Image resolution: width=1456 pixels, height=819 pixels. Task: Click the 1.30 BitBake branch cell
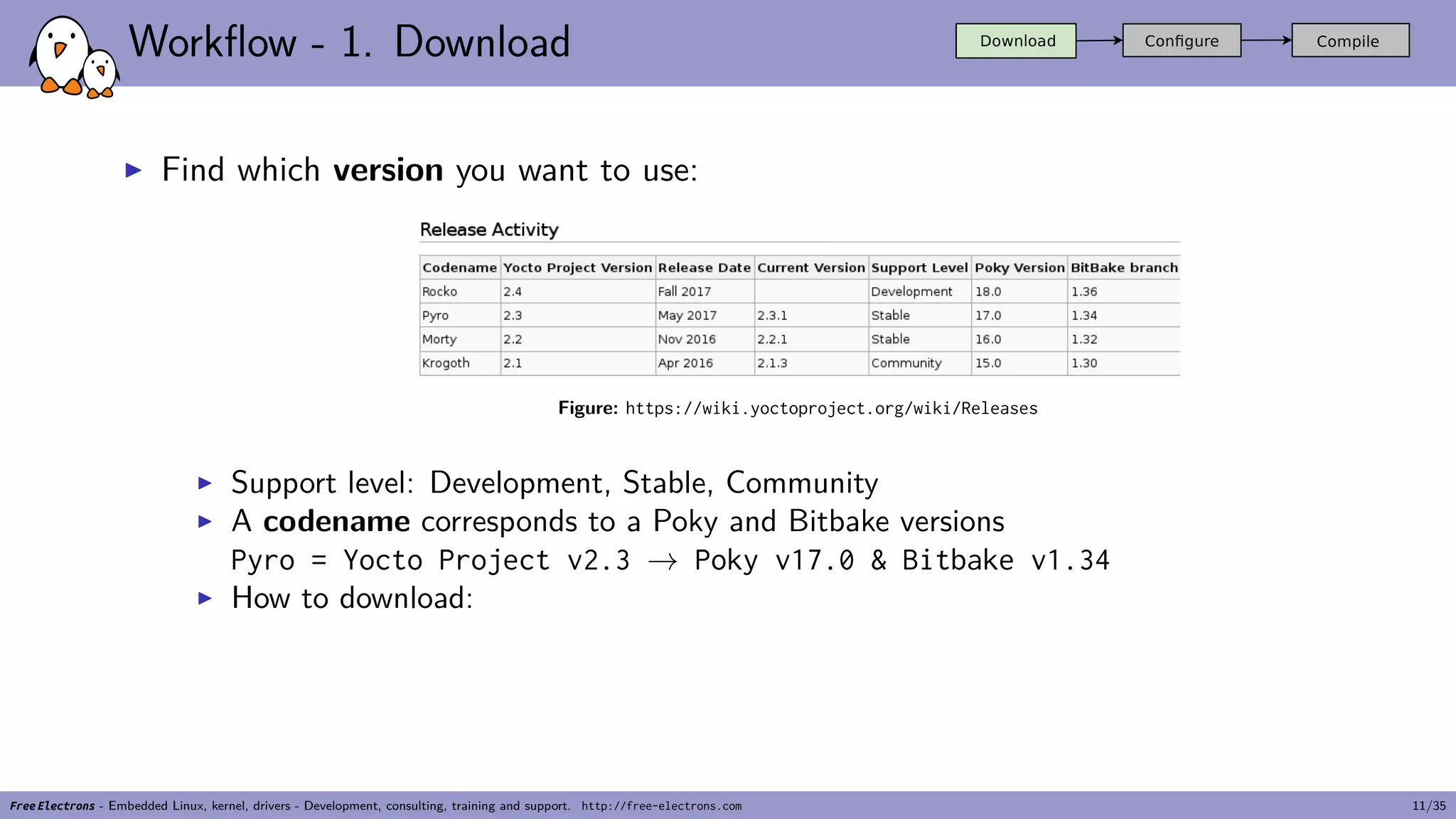pos(1124,363)
